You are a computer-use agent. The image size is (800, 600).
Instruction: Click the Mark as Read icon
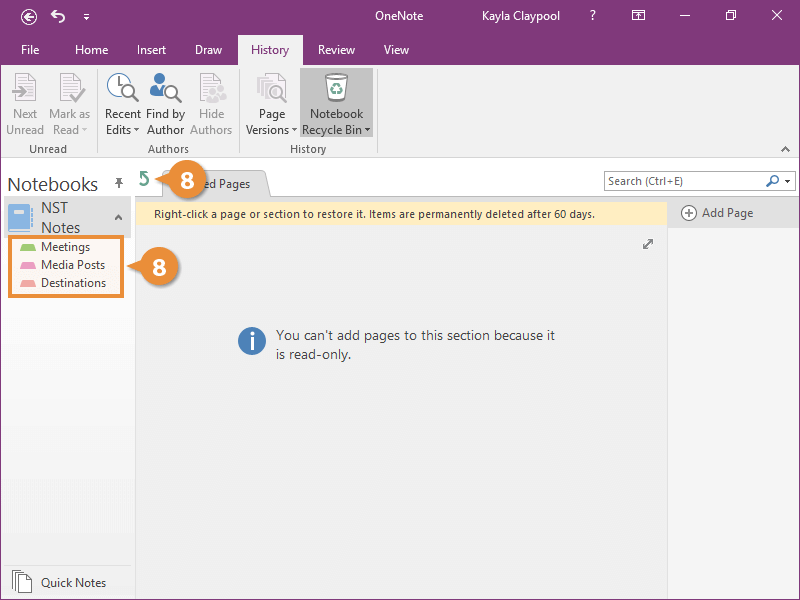pyautogui.click(x=71, y=88)
